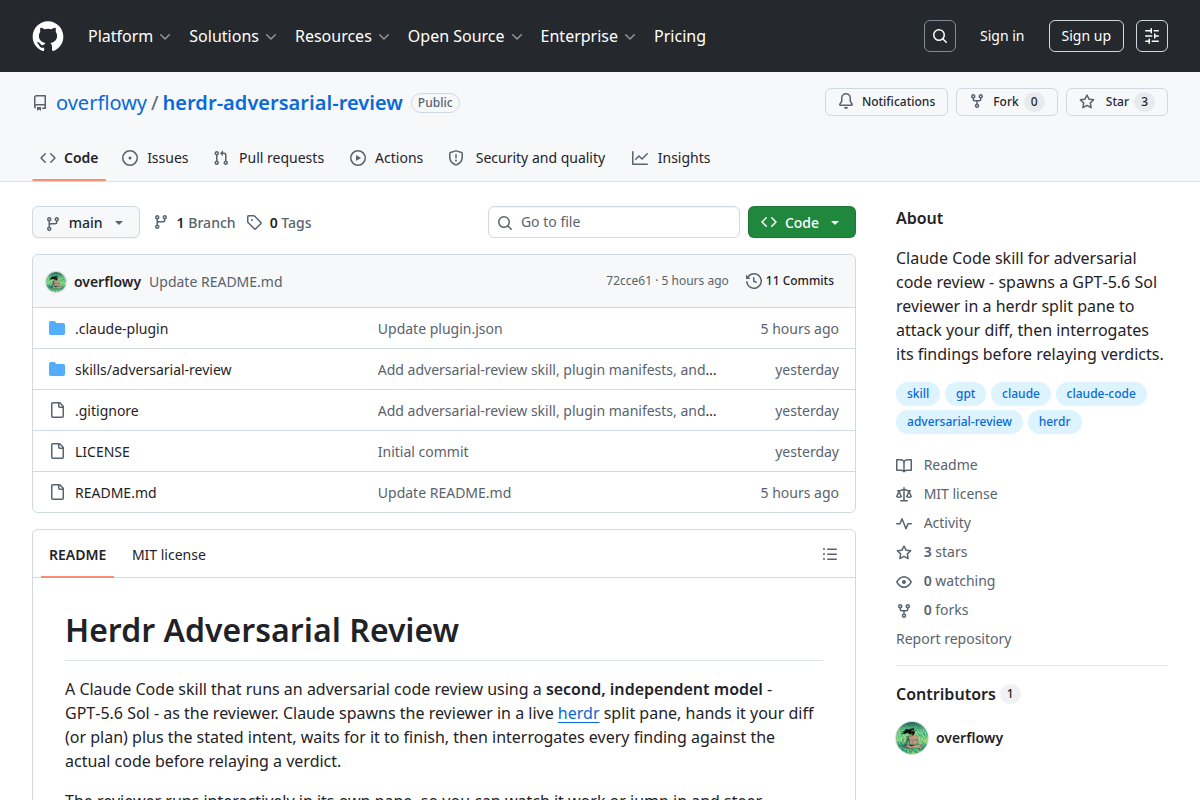The height and width of the screenshot is (800, 1200).
Task: Select the gpt topic tag
Action: (966, 394)
